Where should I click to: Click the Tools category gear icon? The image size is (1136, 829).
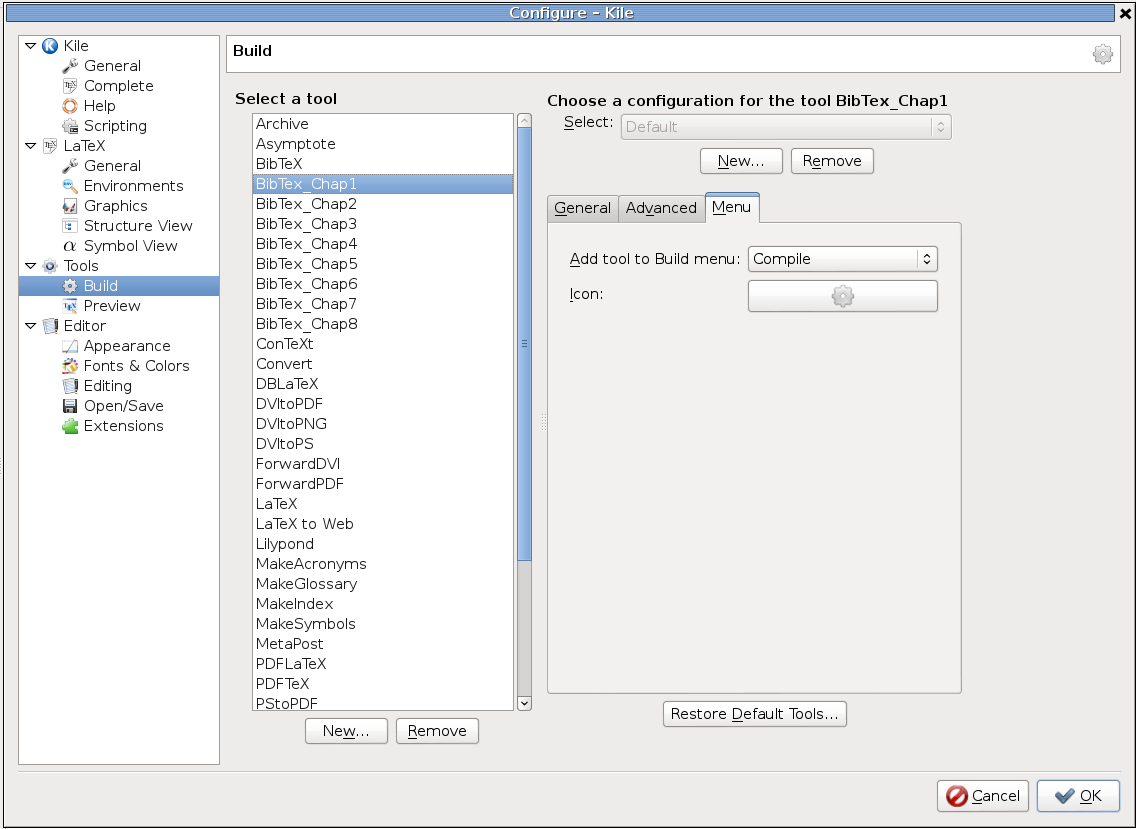pos(50,266)
